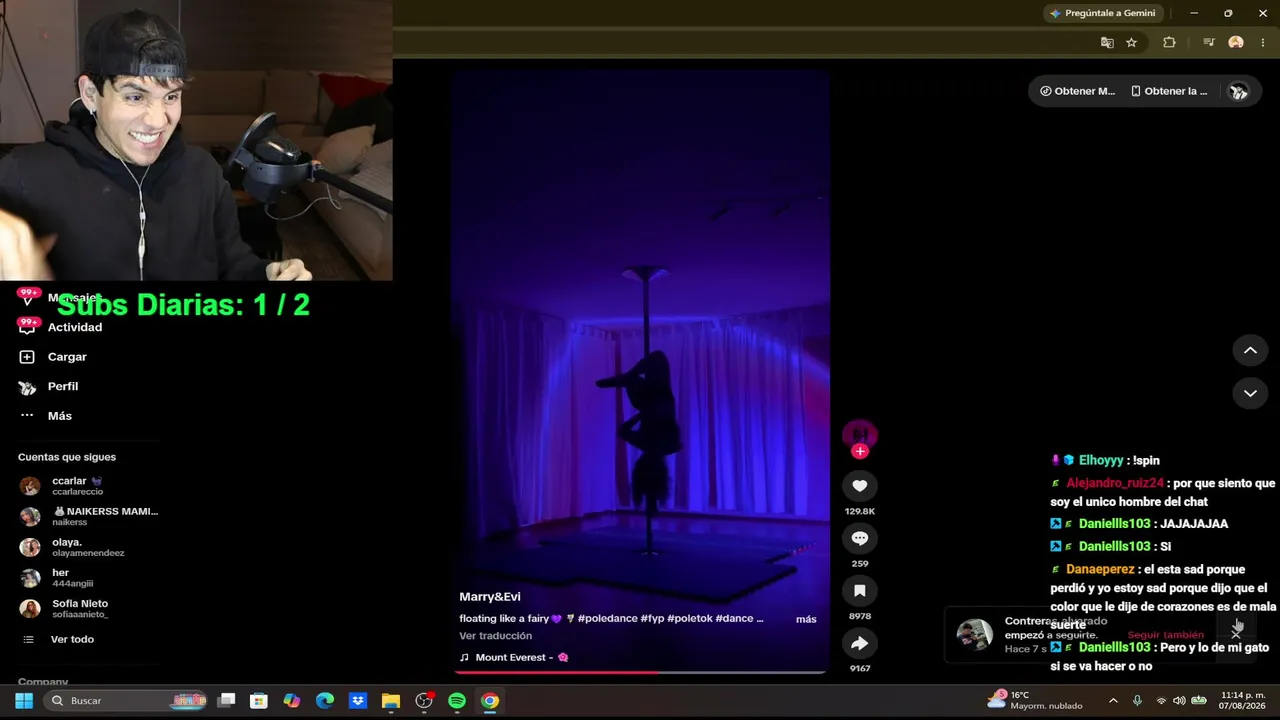Open Microsoft Store from taskbar
This screenshot has height=720, width=1280.
tap(259, 700)
